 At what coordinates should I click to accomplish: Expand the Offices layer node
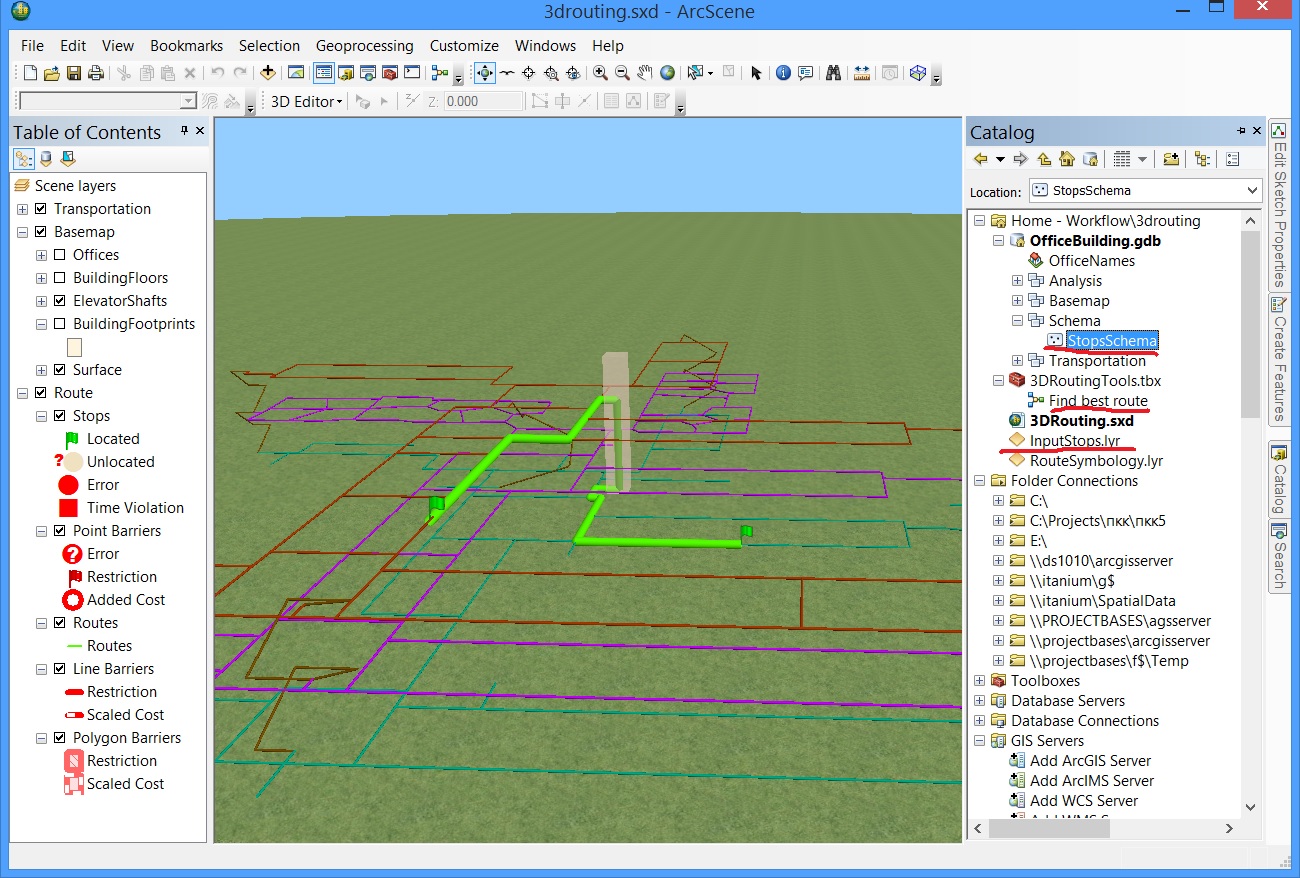(x=41, y=255)
